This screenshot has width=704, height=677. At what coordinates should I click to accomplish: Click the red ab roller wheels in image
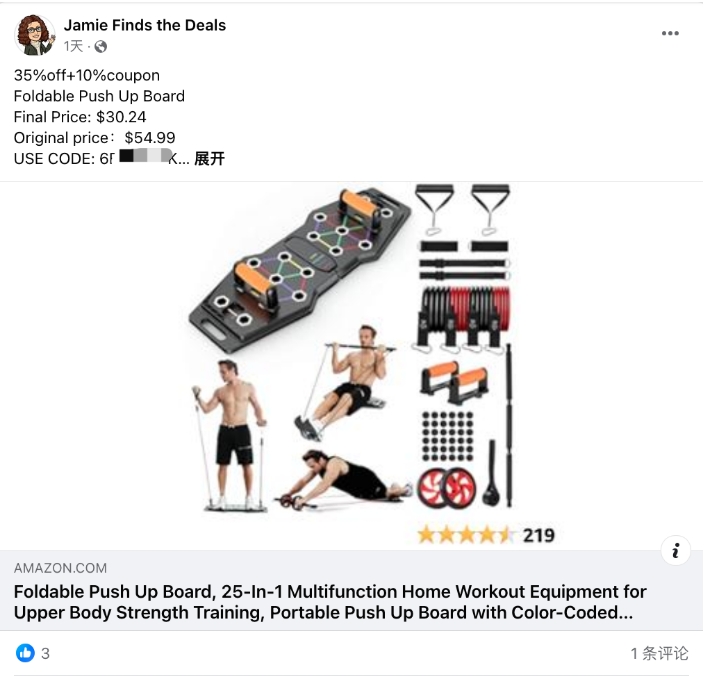(447, 488)
